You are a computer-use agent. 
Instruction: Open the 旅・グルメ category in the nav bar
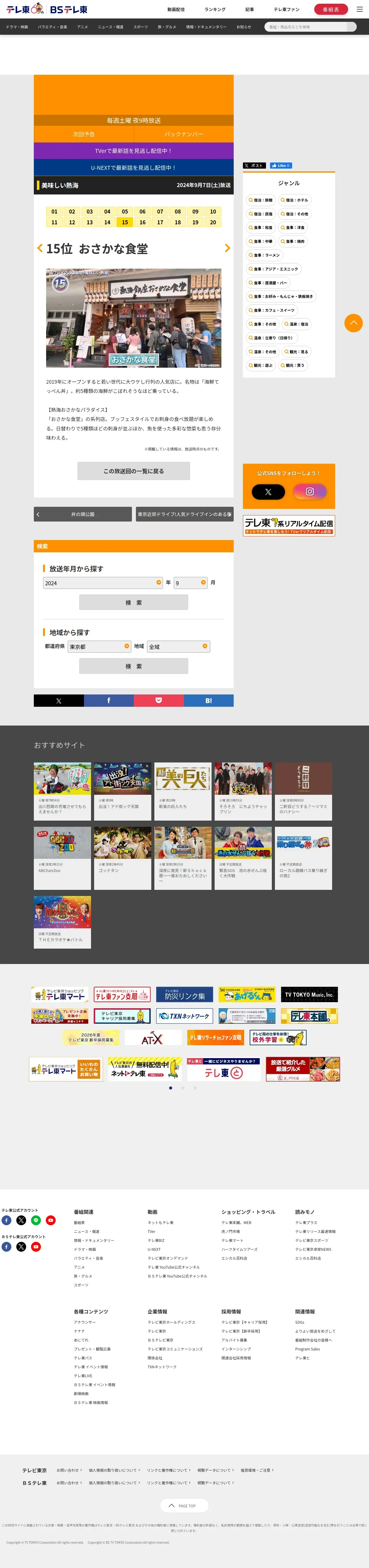pyautogui.click(x=167, y=27)
